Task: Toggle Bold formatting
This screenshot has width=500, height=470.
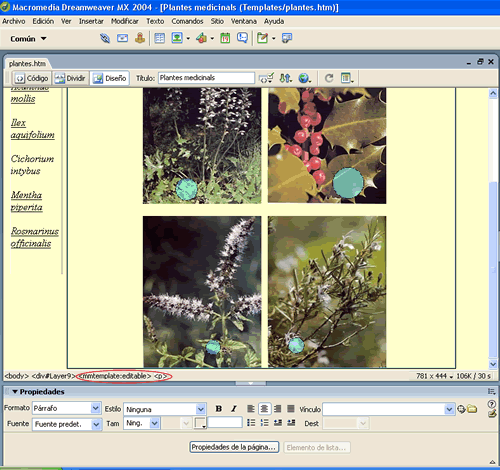Action: [219, 409]
